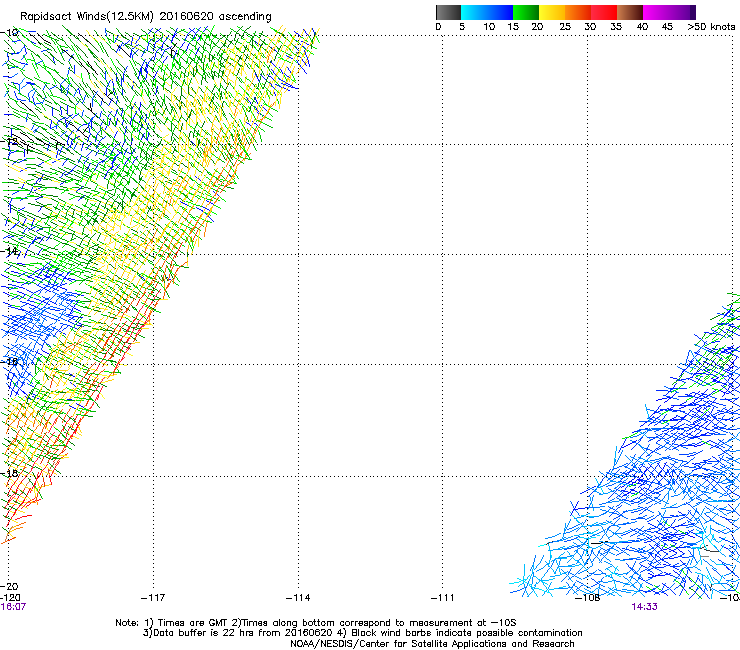Click the longitude axis label '-117'
The width and height of the screenshot is (740, 650).
click(x=153, y=598)
